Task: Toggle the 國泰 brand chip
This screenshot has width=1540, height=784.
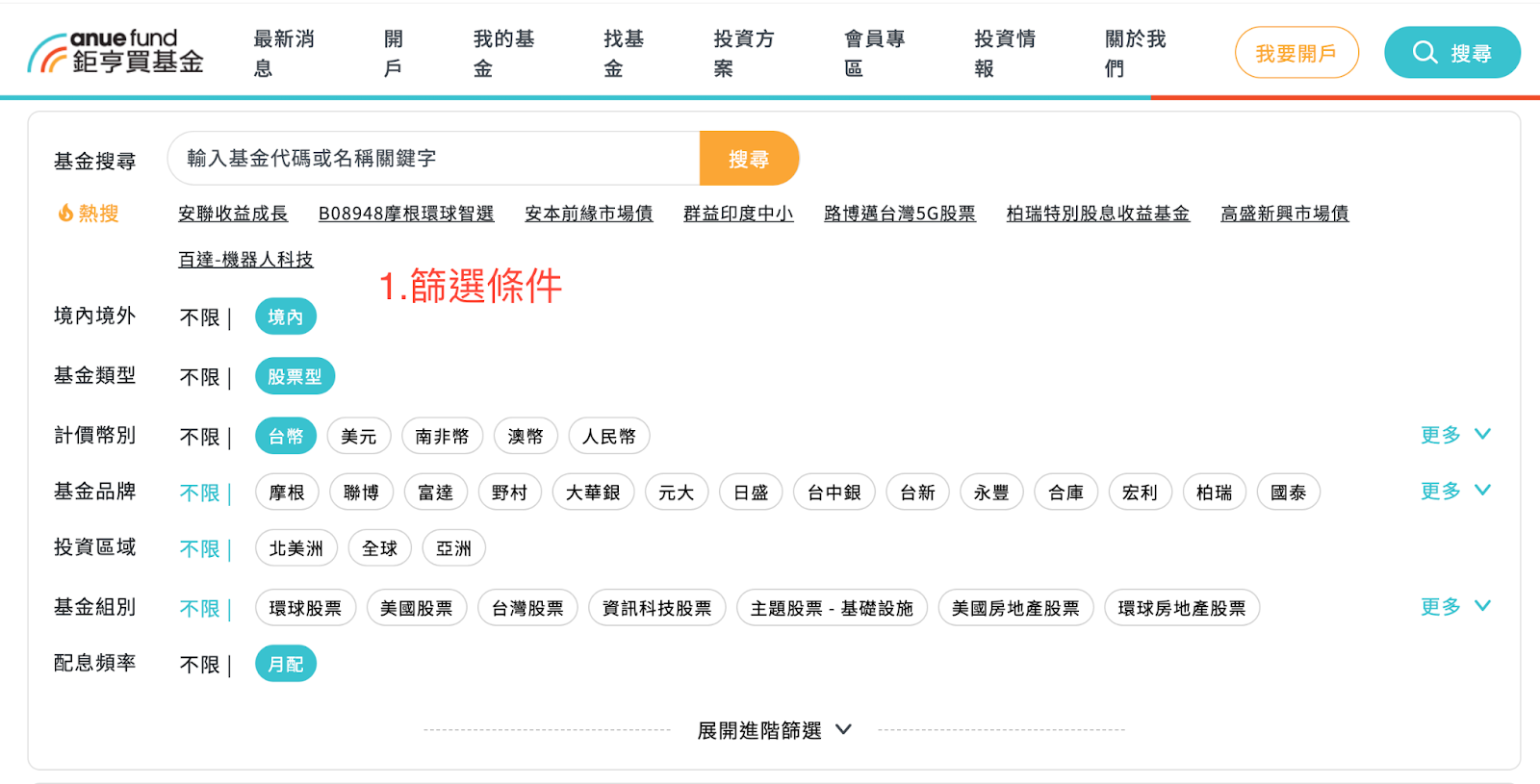Action: point(1289,492)
